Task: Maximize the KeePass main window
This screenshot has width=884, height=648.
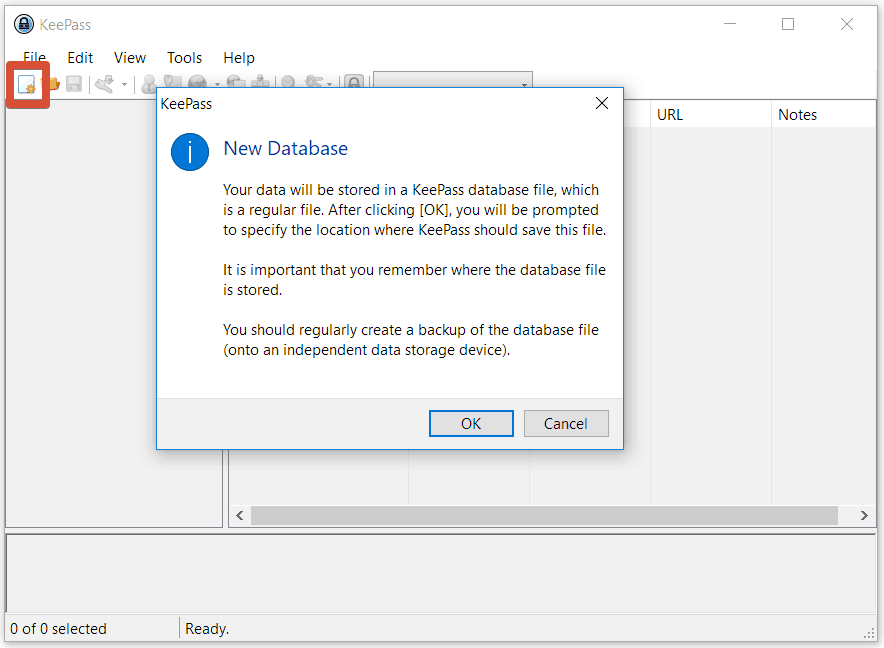Action: [x=788, y=24]
